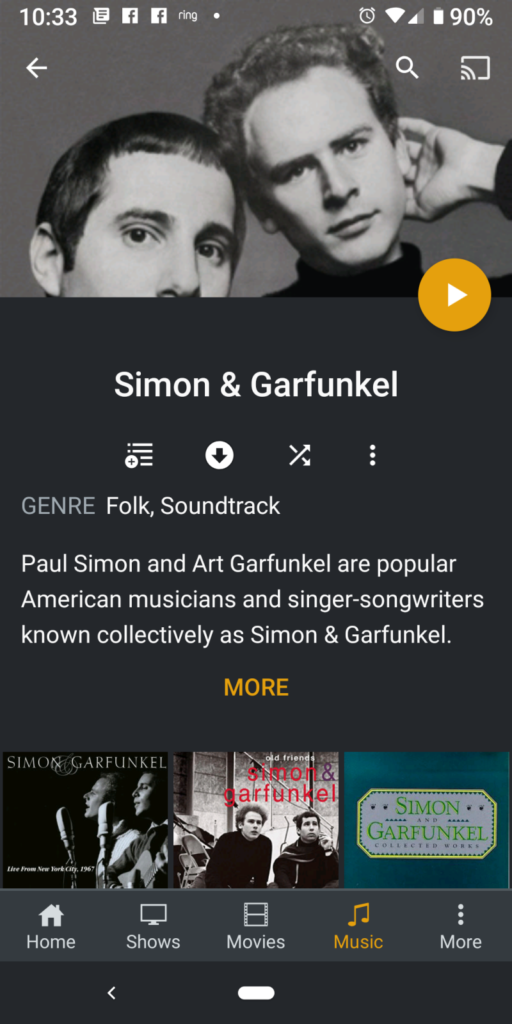The width and height of the screenshot is (512, 1024).
Task: Play Simon & Garfunkel with orange button
Action: point(455,295)
